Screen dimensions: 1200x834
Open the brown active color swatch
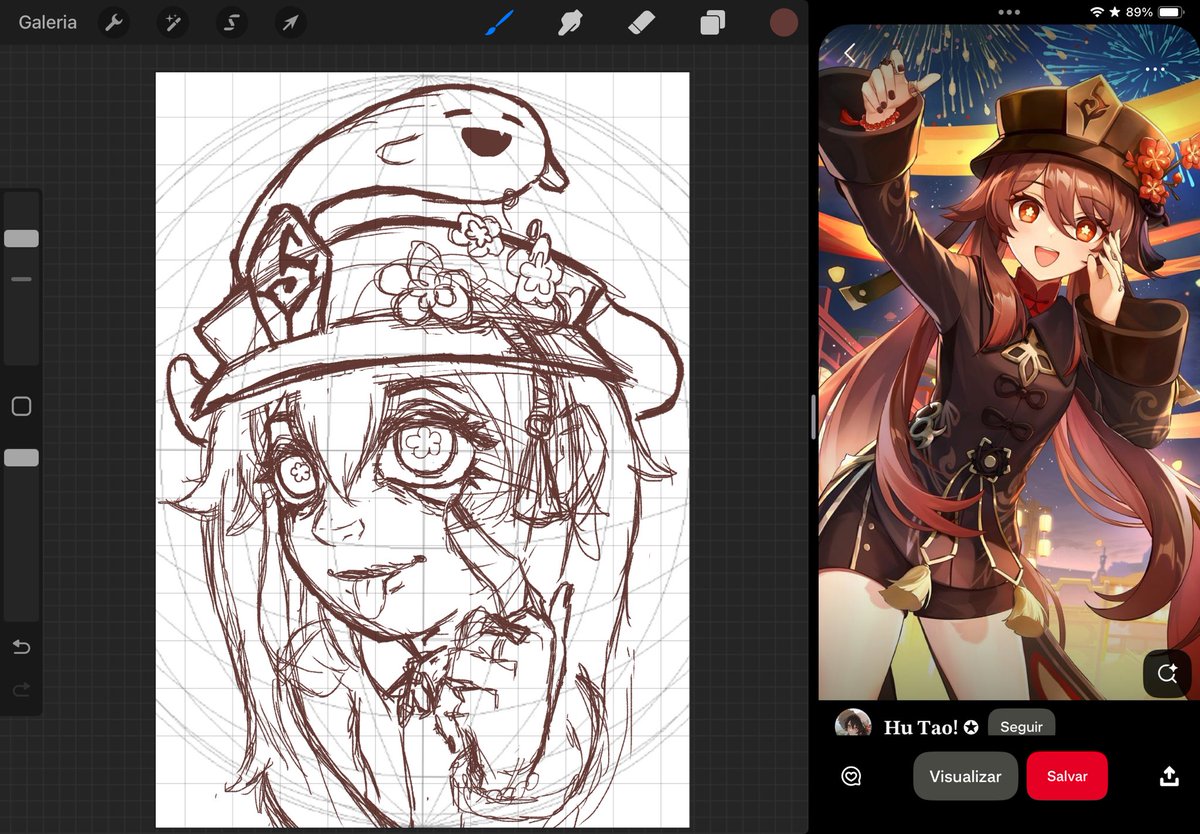(784, 22)
